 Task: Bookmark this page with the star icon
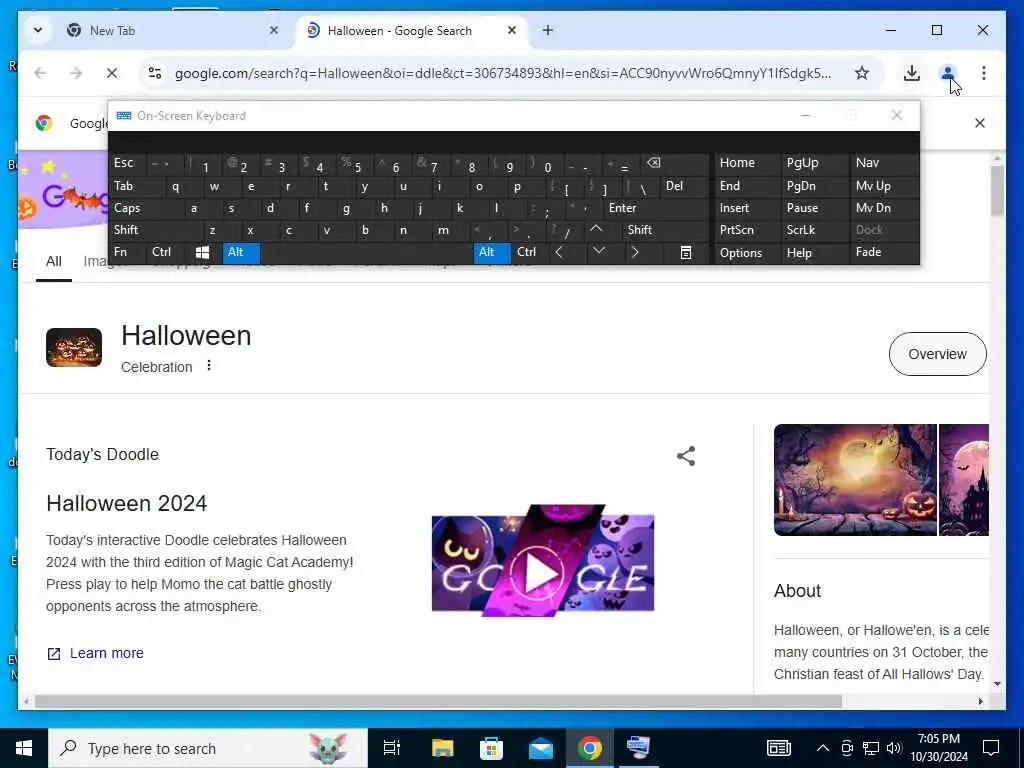coord(862,73)
